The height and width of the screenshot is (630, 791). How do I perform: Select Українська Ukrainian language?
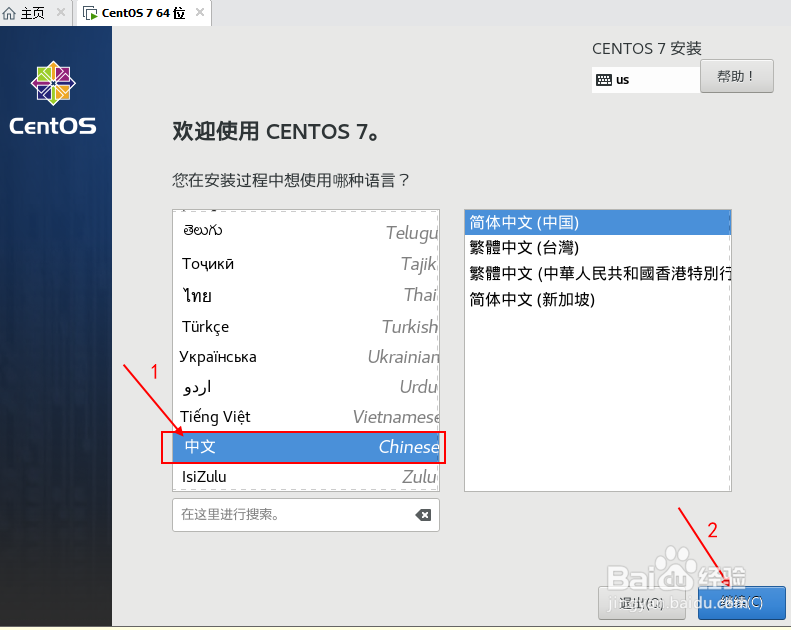click(306, 357)
